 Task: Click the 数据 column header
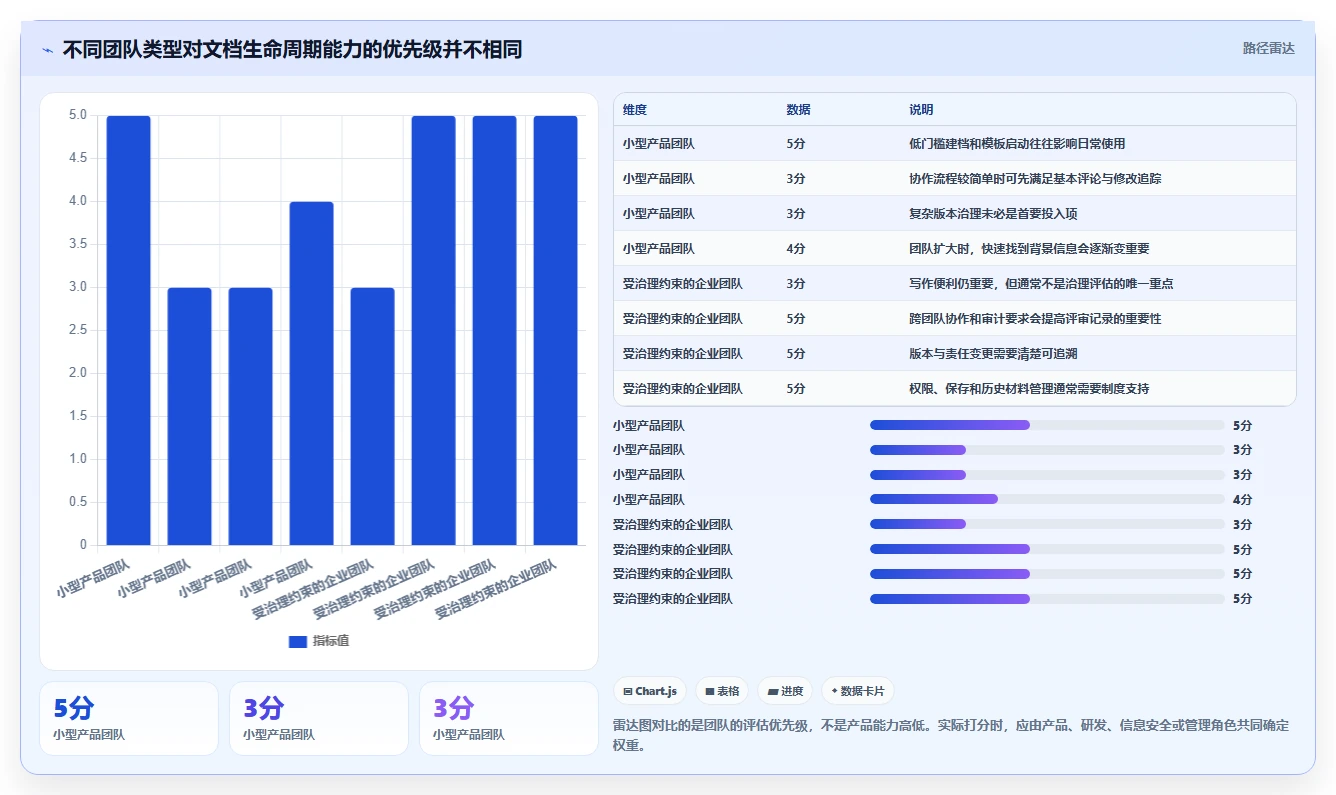coord(799,110)
